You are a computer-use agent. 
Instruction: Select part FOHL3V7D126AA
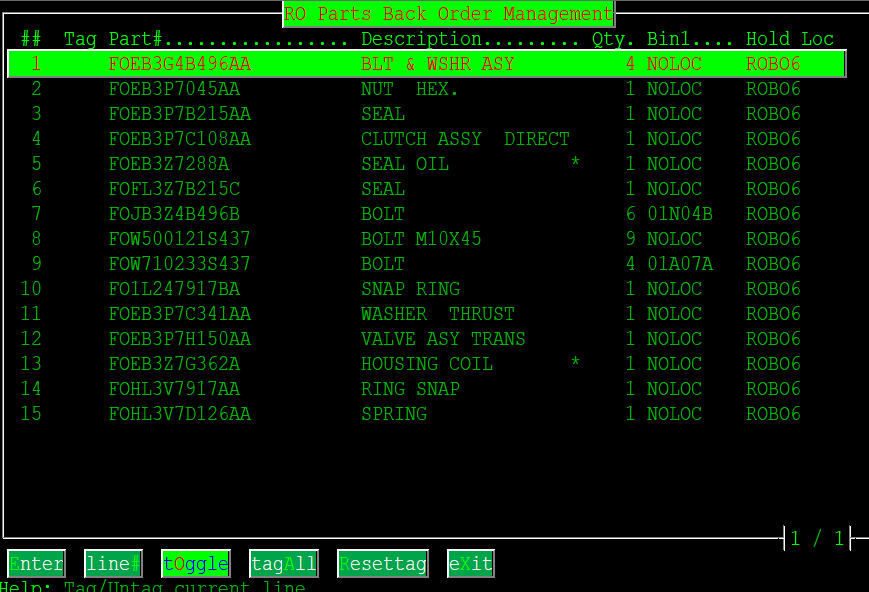click(x=180, y=414)
